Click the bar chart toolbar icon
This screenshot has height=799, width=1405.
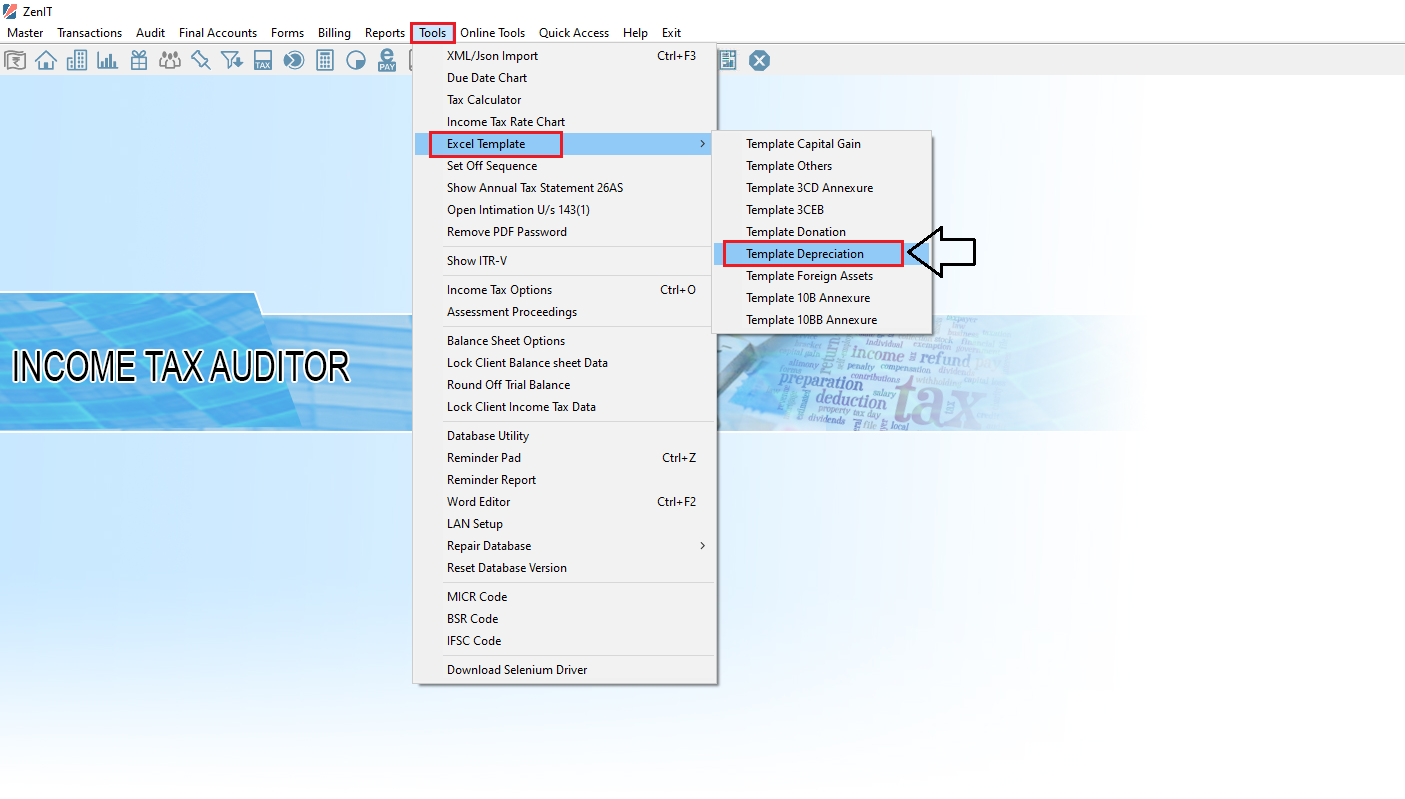[x=108, y=61]
